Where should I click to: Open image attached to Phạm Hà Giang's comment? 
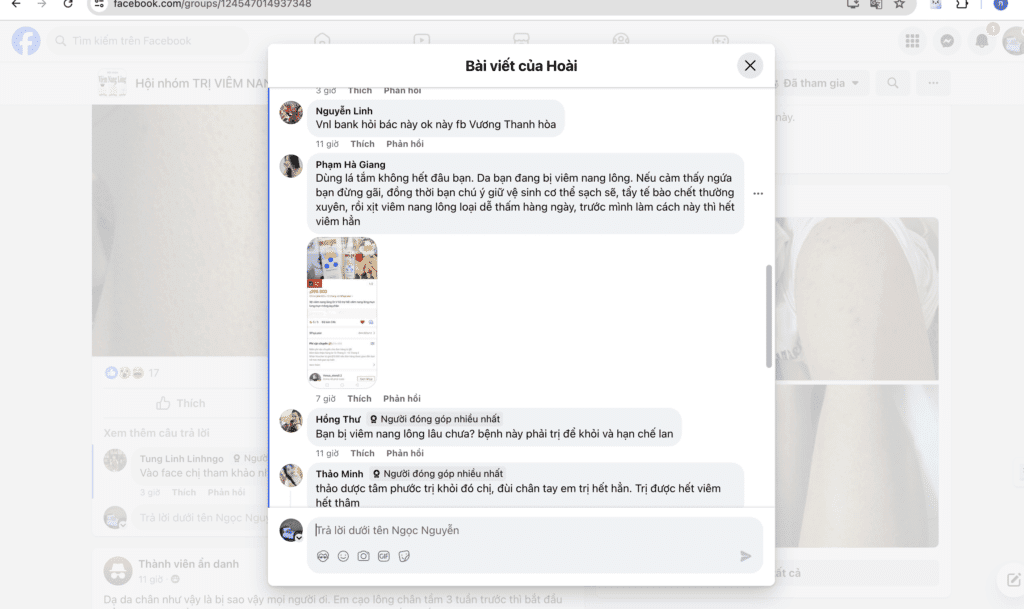(x=342, y=312)
